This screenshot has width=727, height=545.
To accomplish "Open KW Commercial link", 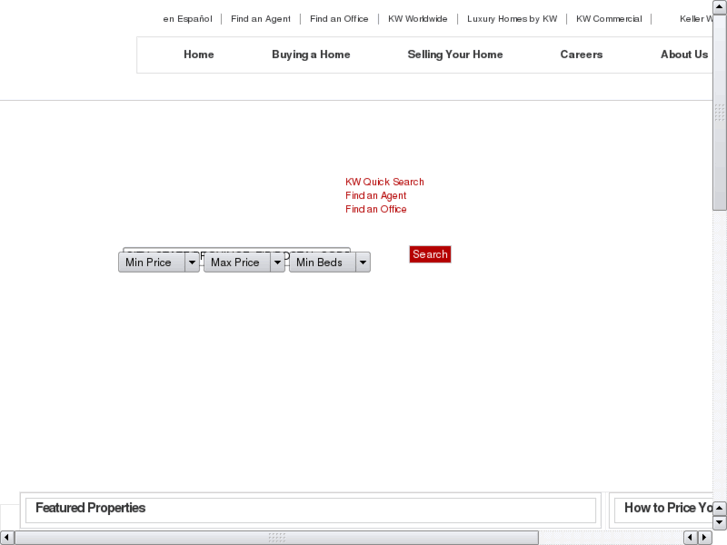I will (x=609, y=19).
